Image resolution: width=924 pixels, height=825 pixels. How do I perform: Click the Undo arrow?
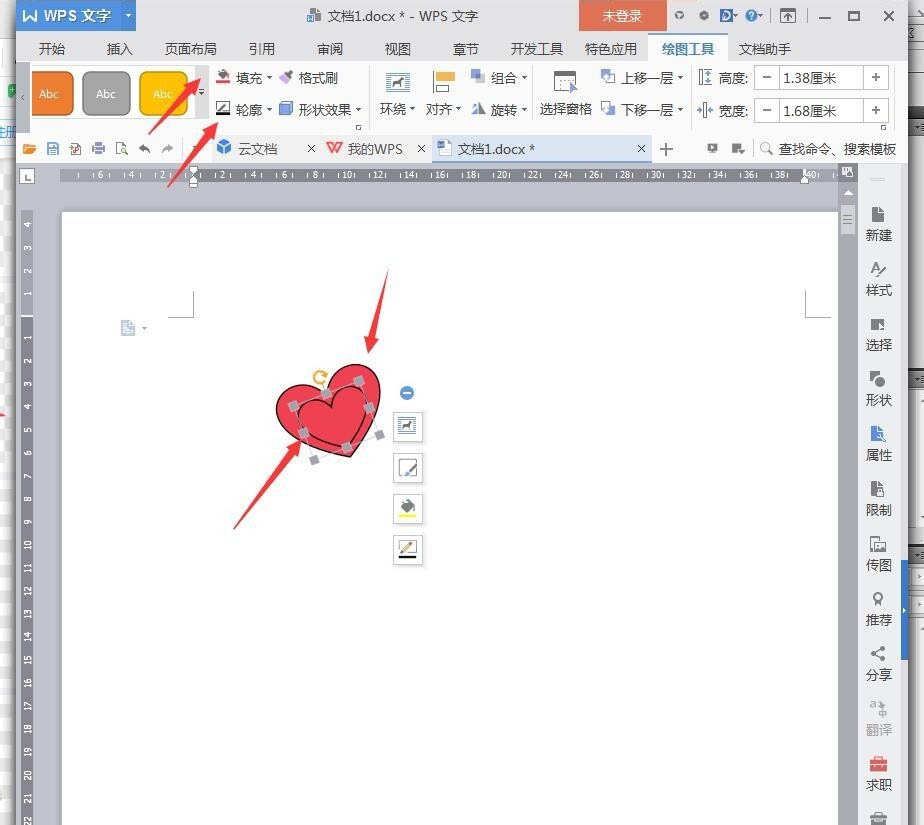click(x=144, y=149)
